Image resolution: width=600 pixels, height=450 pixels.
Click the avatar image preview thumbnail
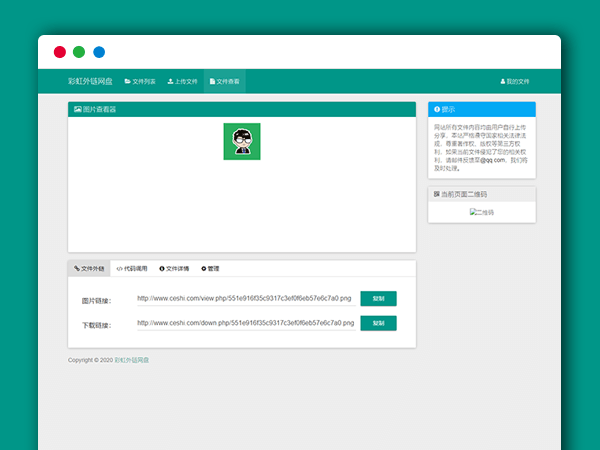(x=241, y=141)
